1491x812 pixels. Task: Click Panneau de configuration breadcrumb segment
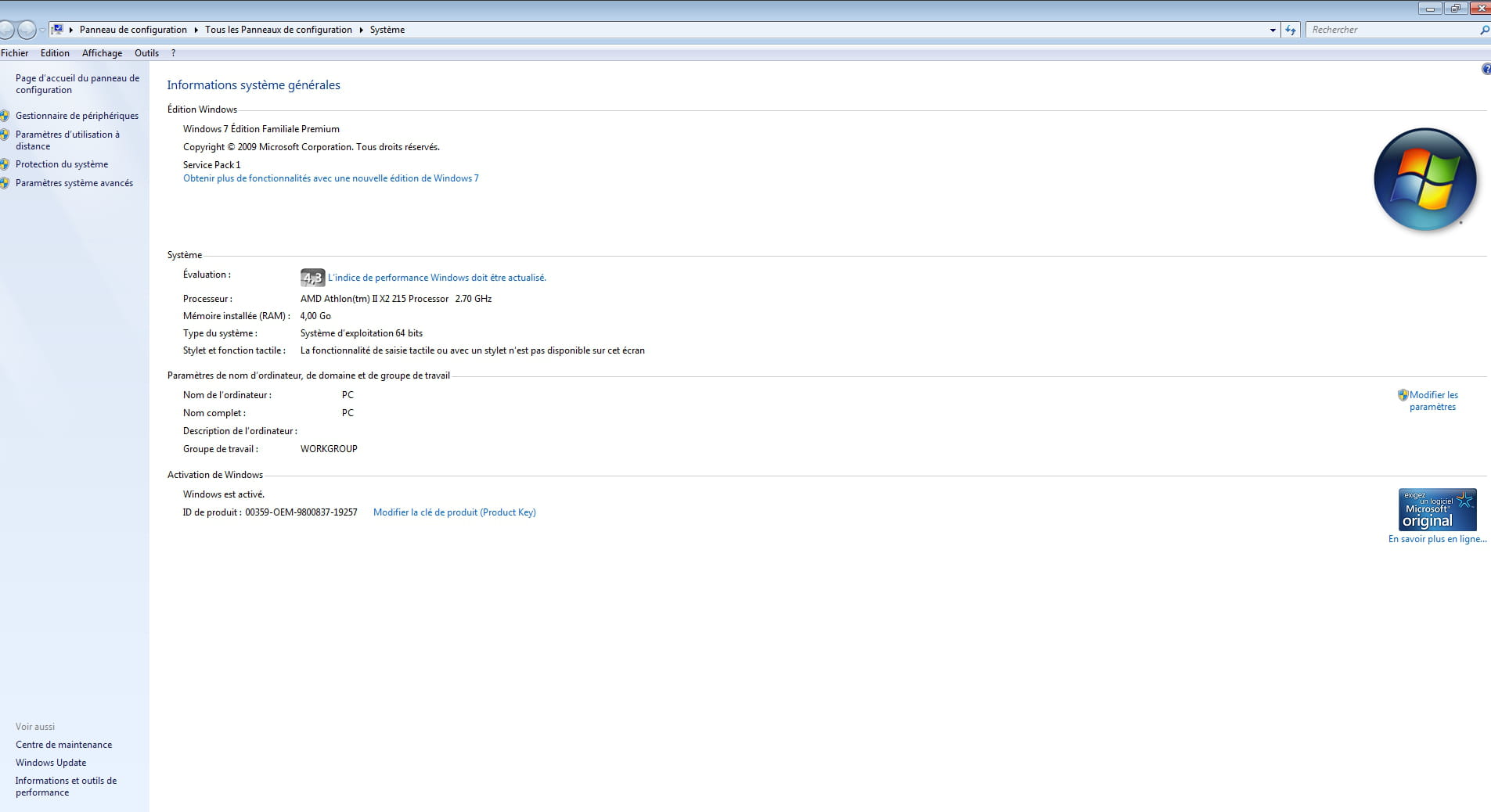pyautogui.click(x=133, y=30)
